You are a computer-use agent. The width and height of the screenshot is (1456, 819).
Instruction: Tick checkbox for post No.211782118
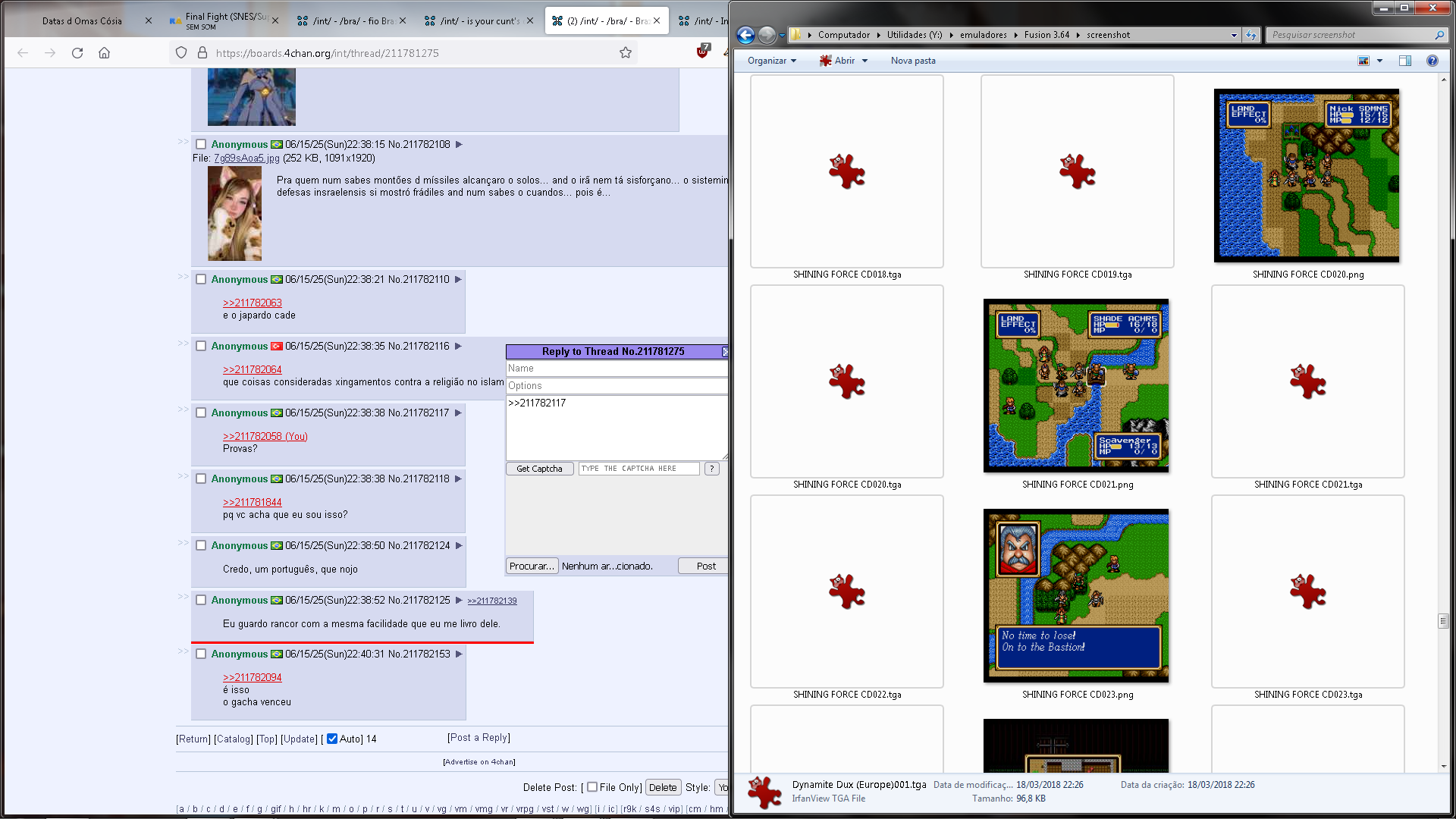click(201, 479)
